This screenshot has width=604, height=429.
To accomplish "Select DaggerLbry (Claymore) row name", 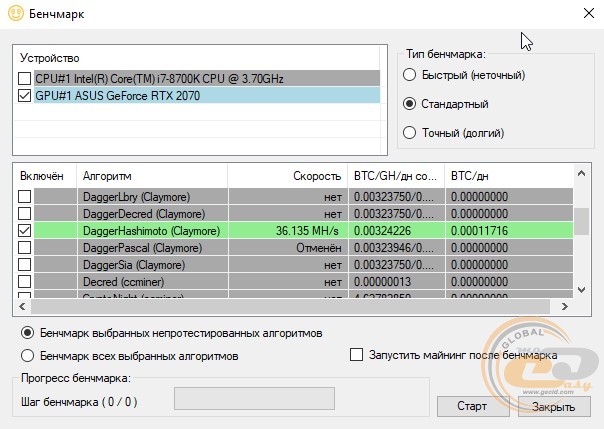I will pos(136,197).
